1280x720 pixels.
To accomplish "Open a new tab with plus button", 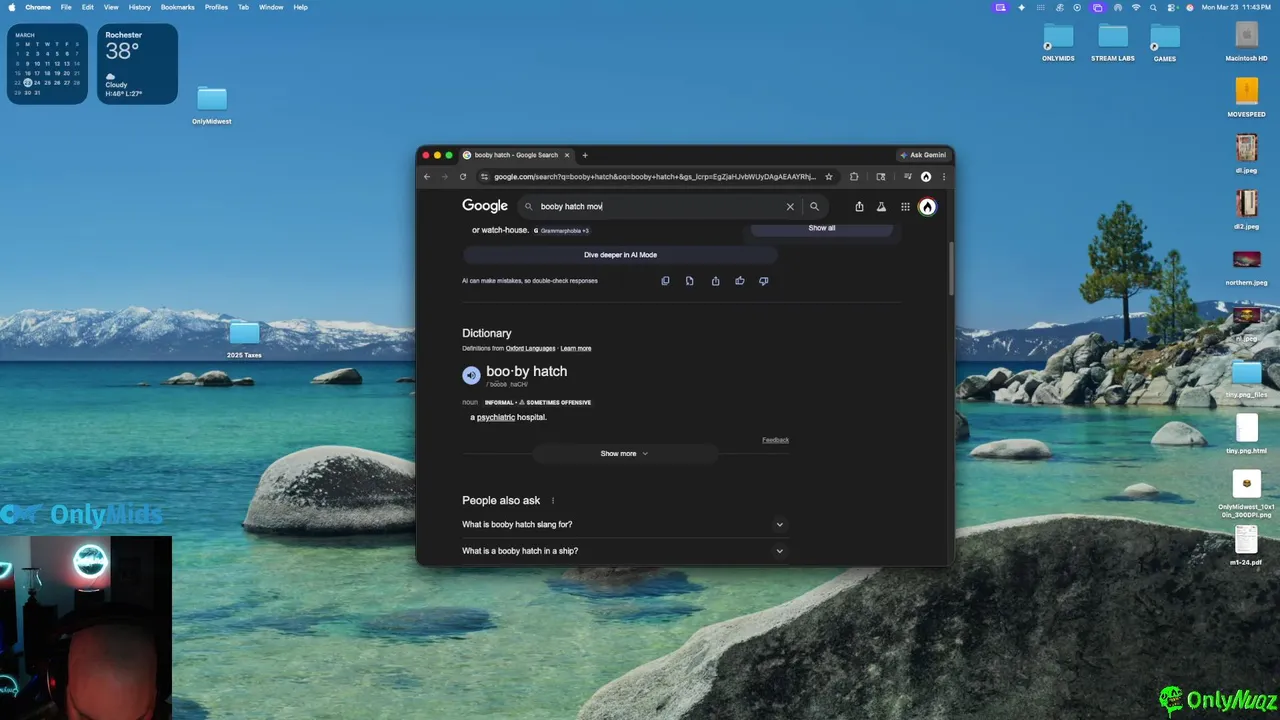I will pos(585,155).
